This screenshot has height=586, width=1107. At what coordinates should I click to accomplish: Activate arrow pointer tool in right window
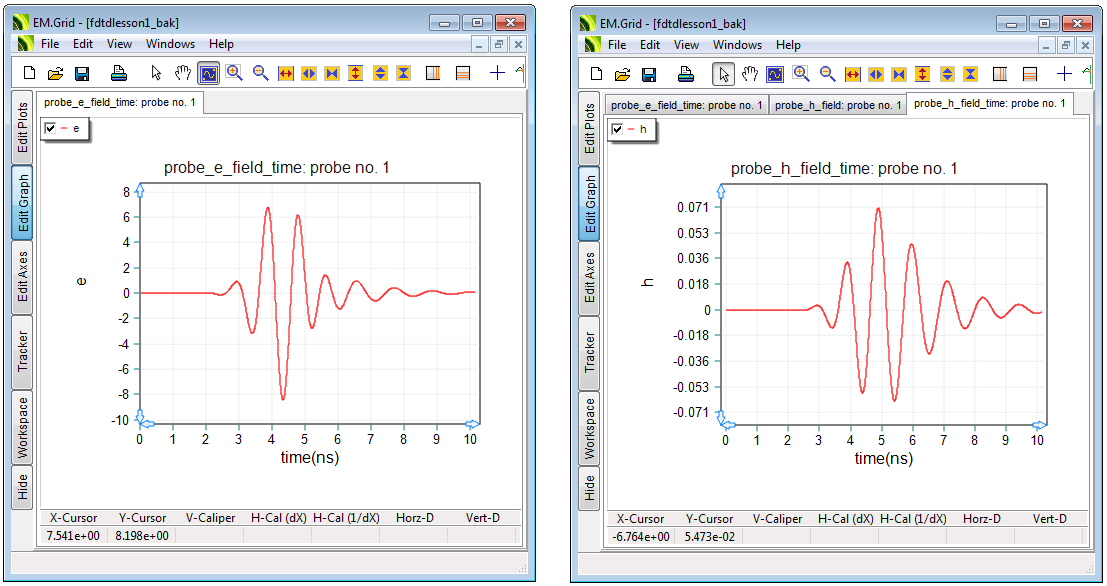(x=723, y=74)
